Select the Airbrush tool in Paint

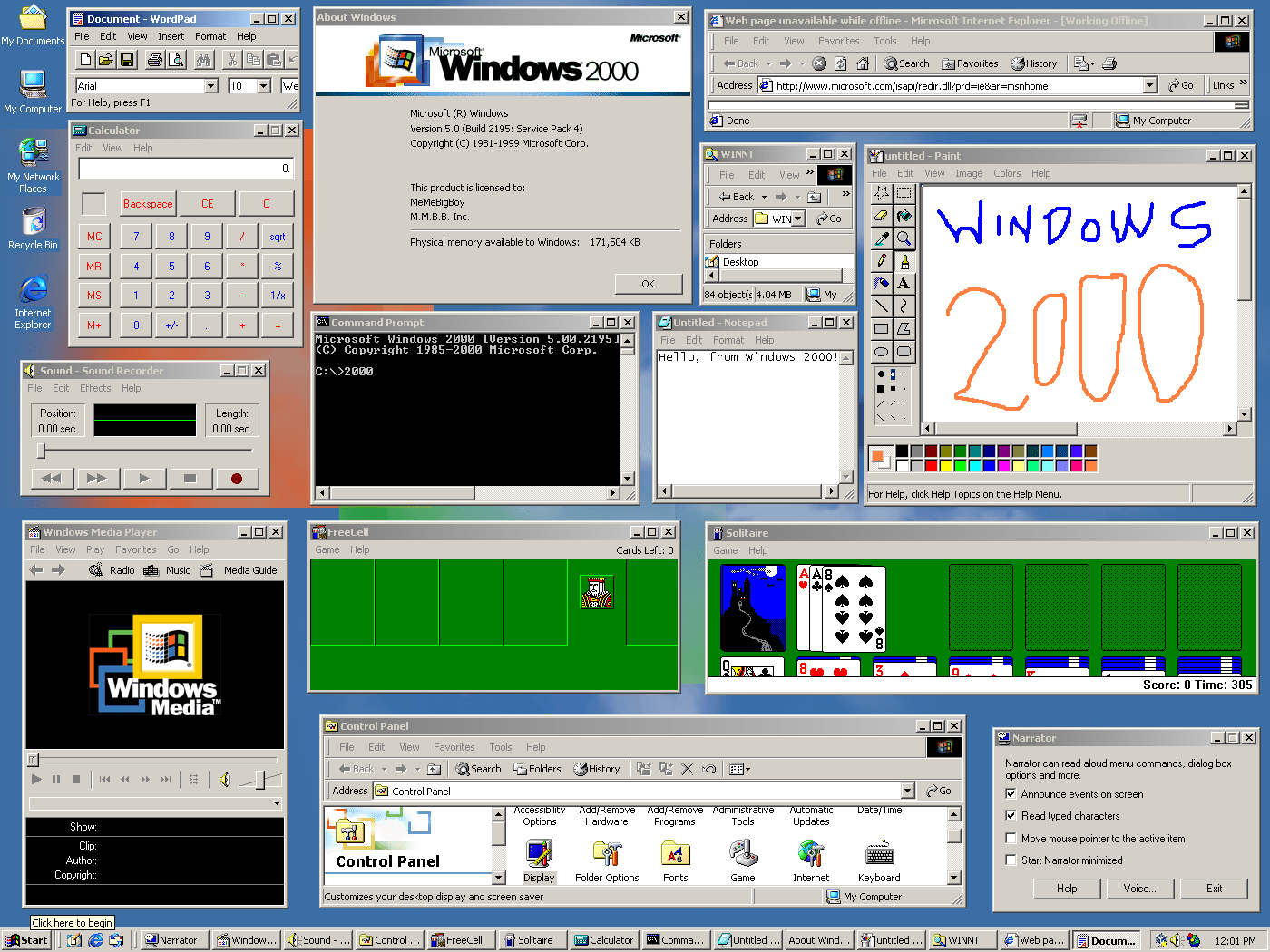881,284
